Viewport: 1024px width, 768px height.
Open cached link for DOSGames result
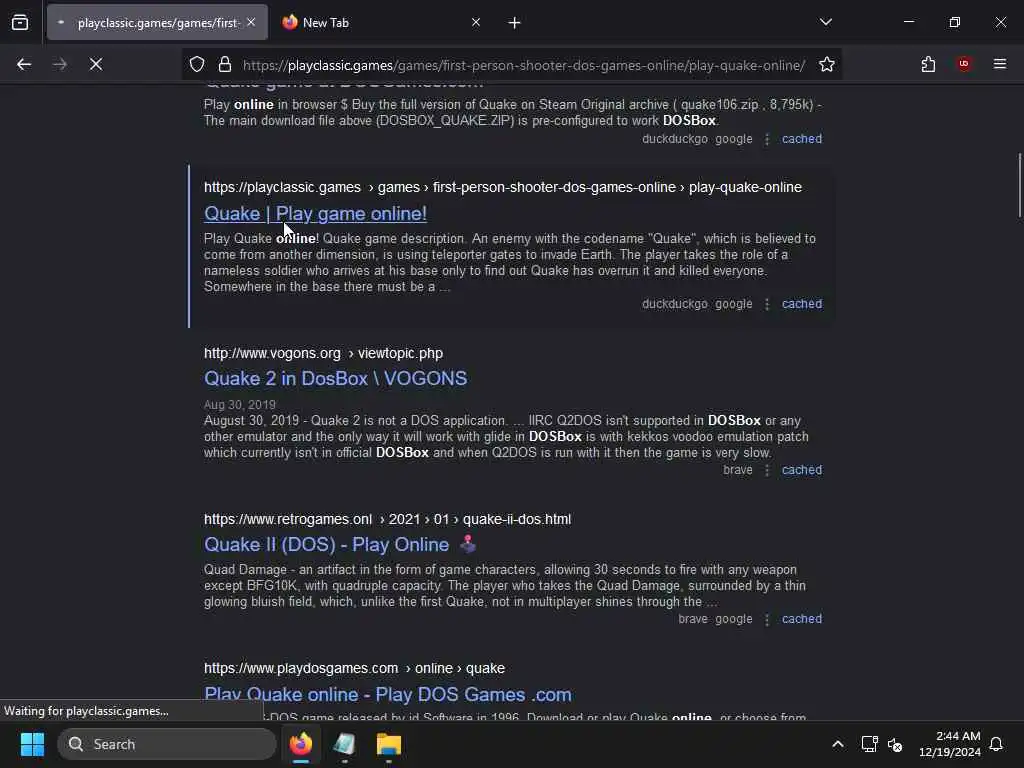click(x=802, y=138)
